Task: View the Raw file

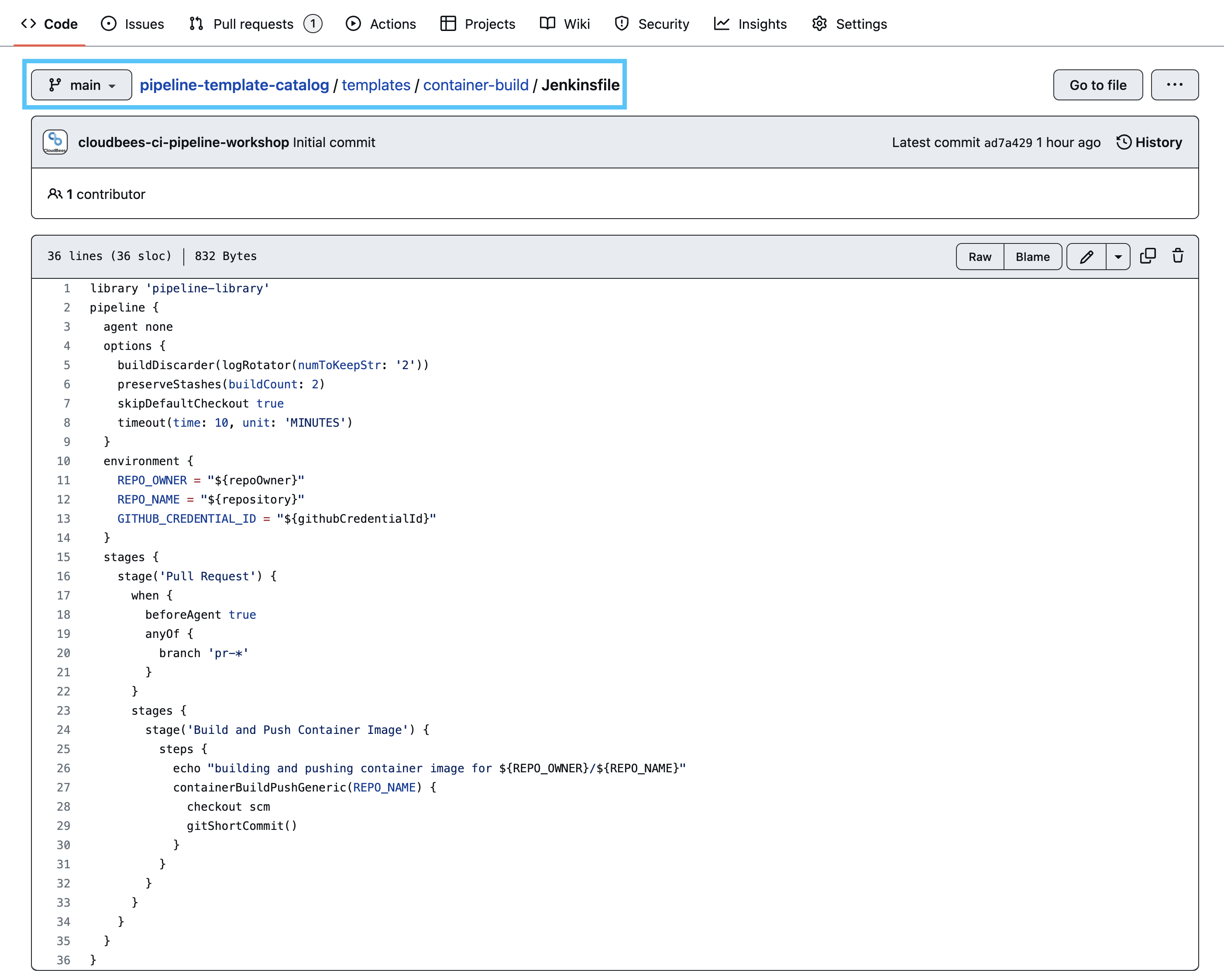Action: 980,257
